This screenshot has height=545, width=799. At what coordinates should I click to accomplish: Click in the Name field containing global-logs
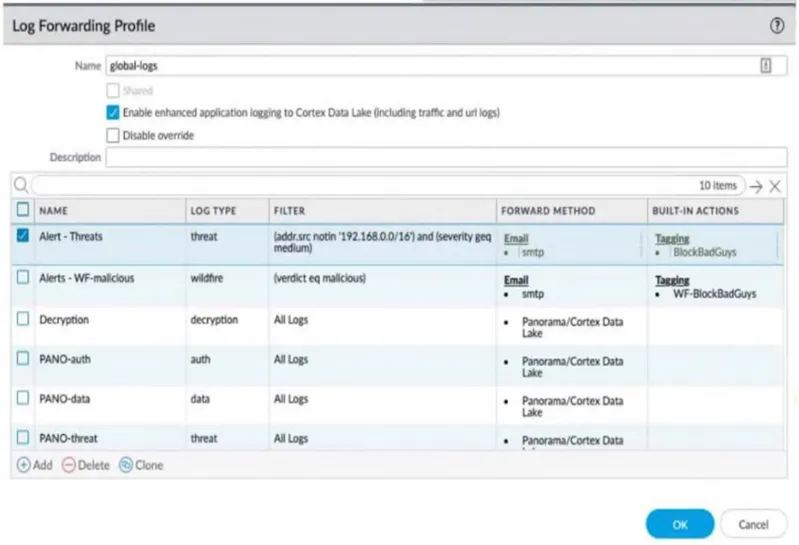pyautogui.click(x=446, y=66)
